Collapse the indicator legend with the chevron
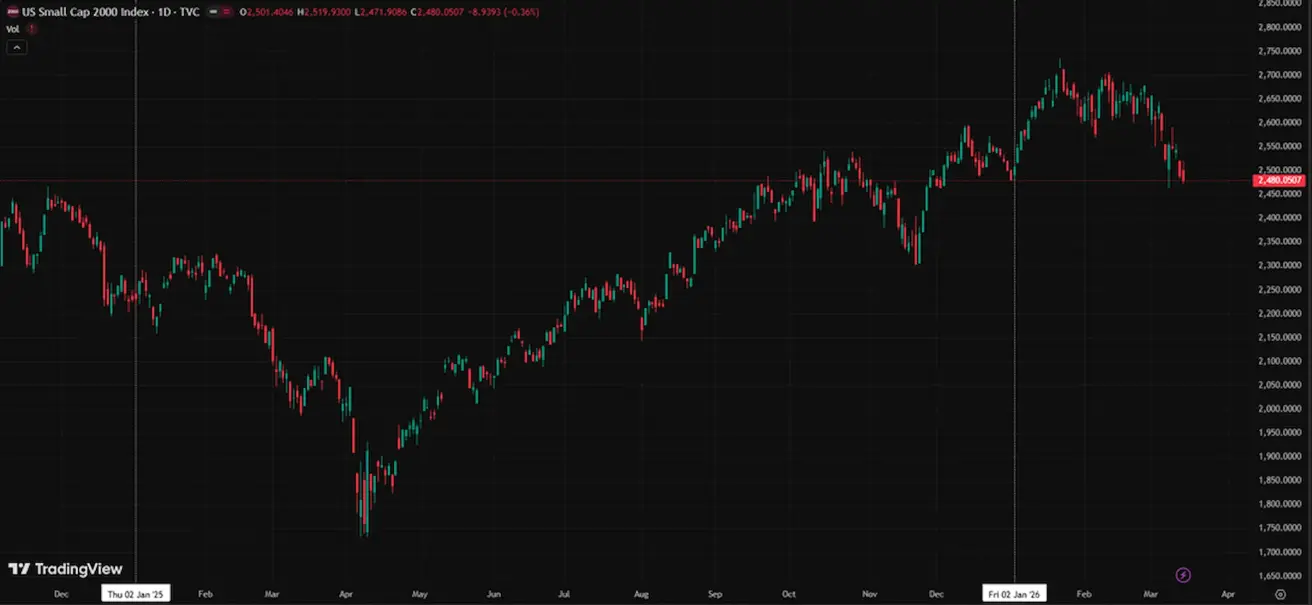The image size is (1312, 605). (16, 47)
